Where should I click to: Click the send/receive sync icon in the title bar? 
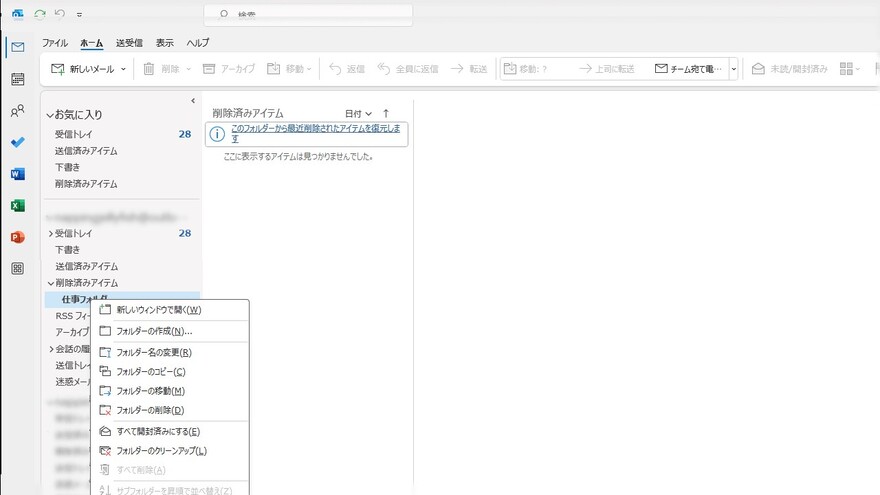39,14
